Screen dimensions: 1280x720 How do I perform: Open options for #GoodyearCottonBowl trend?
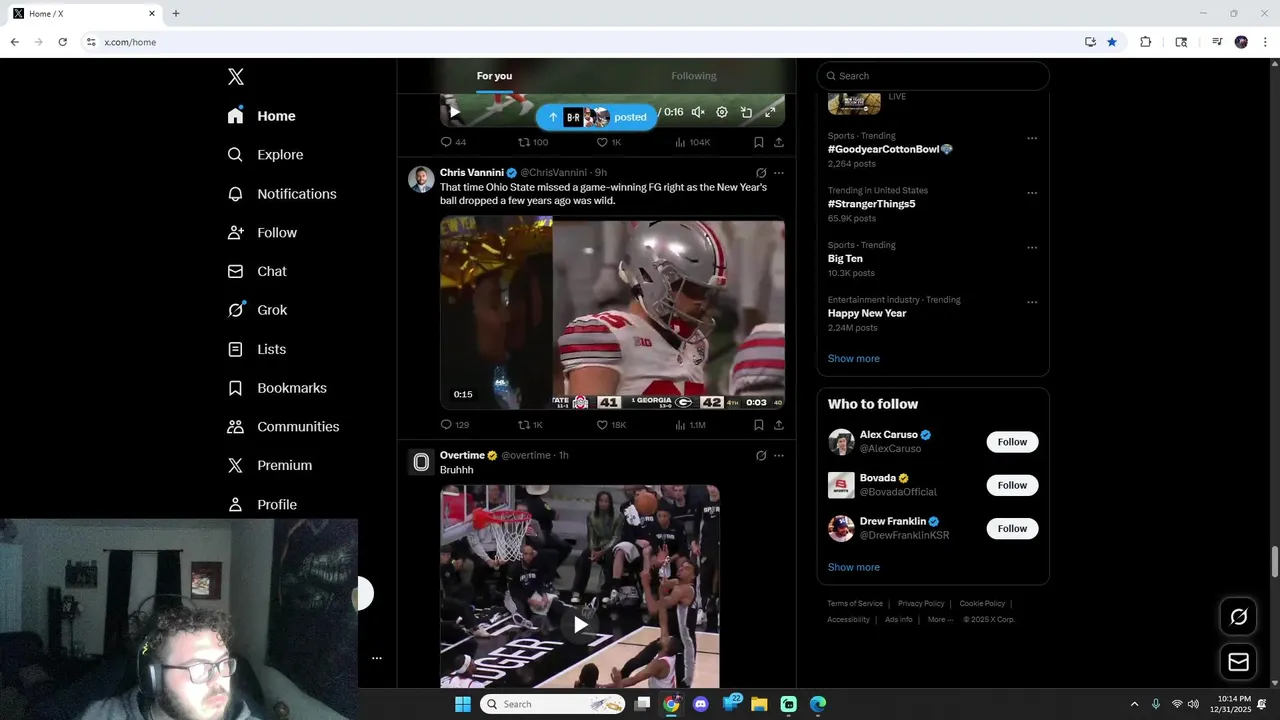[1032, 138]
